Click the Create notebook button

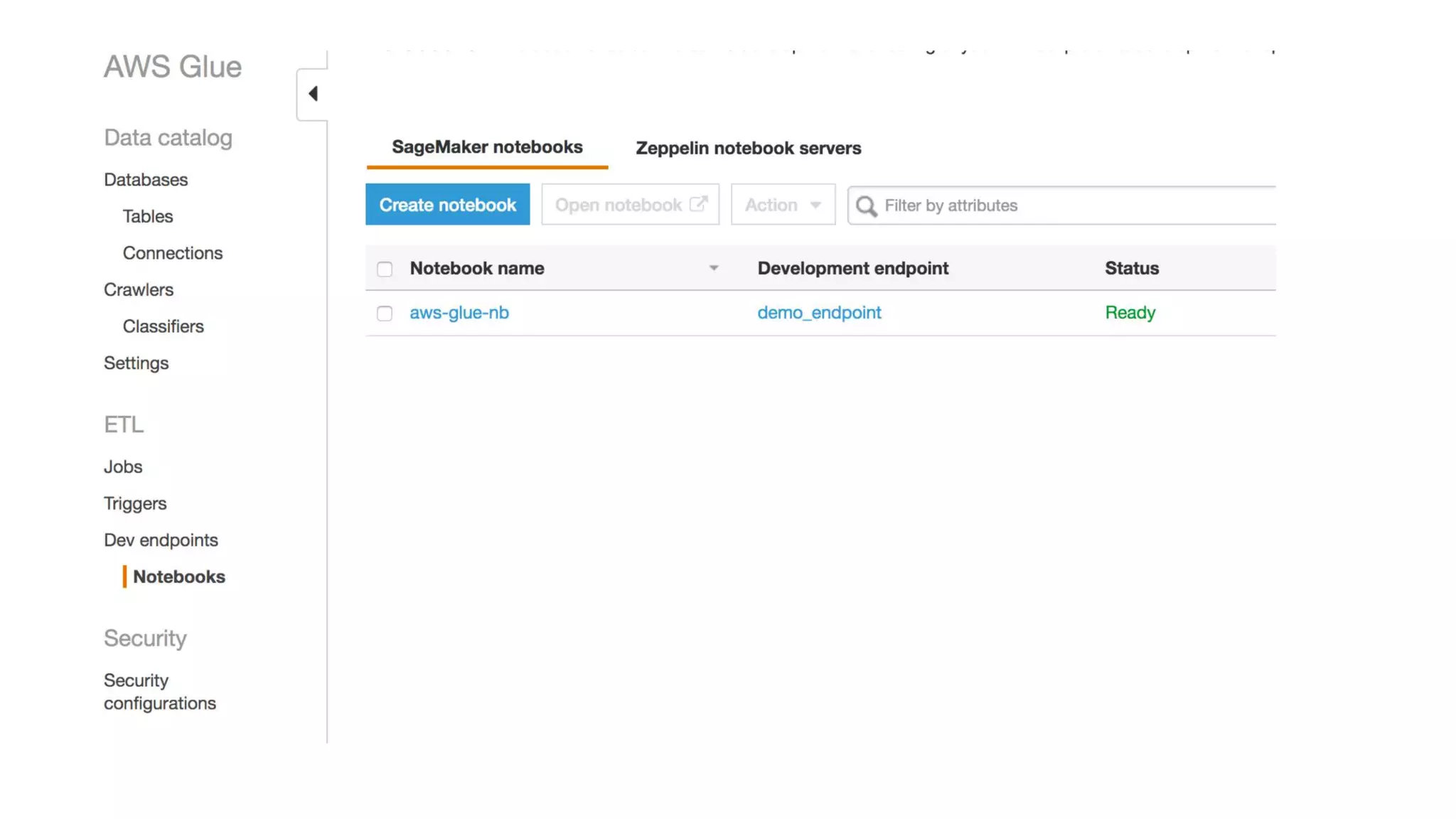point(447,205)
